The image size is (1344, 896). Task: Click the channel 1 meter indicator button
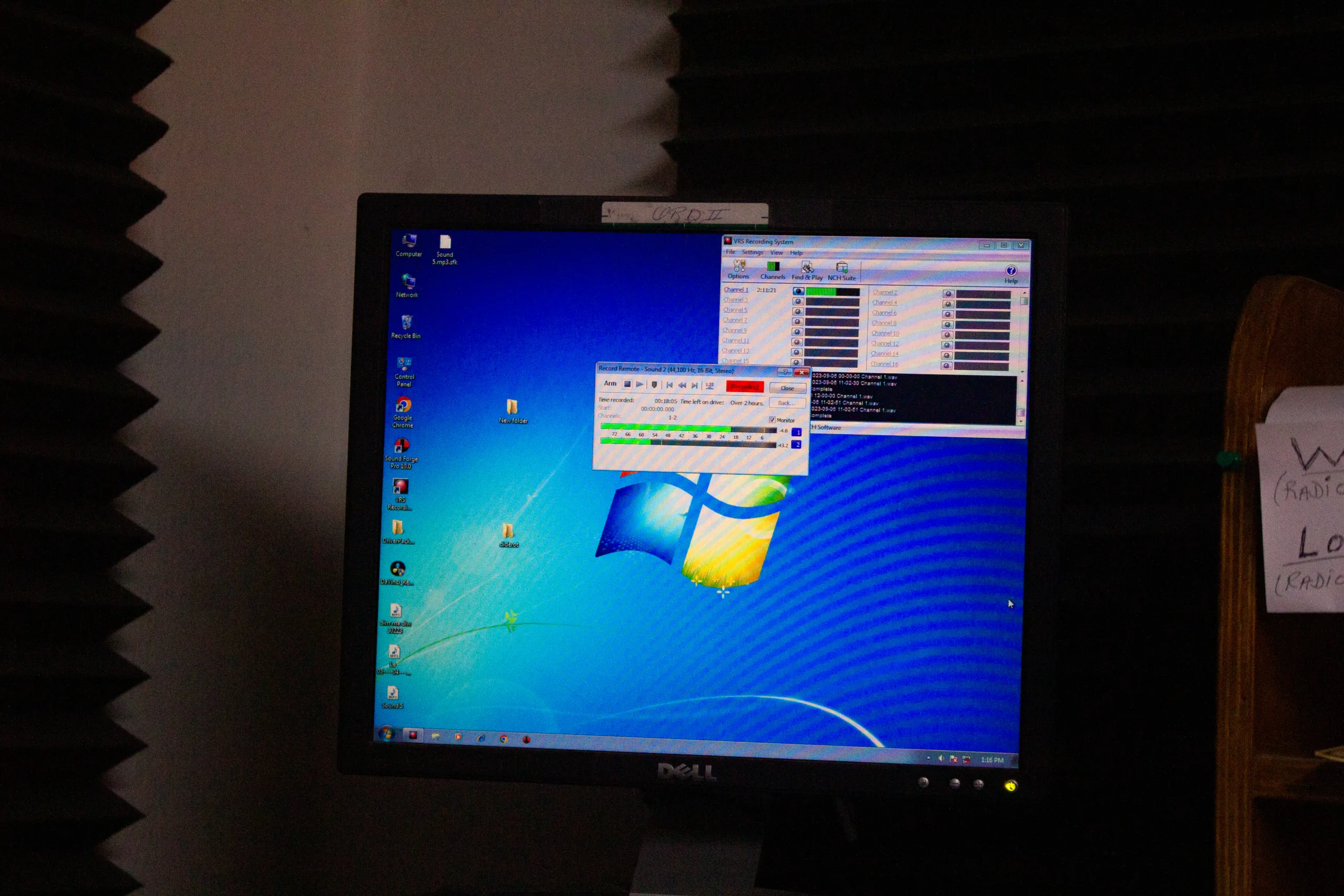click(796, 433)
